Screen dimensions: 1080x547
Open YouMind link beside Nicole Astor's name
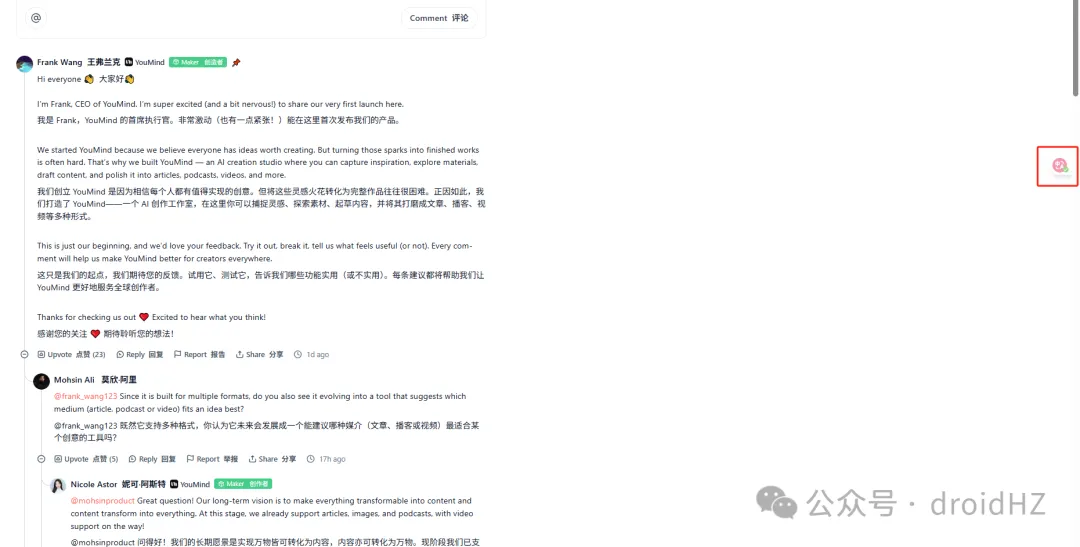190,484
